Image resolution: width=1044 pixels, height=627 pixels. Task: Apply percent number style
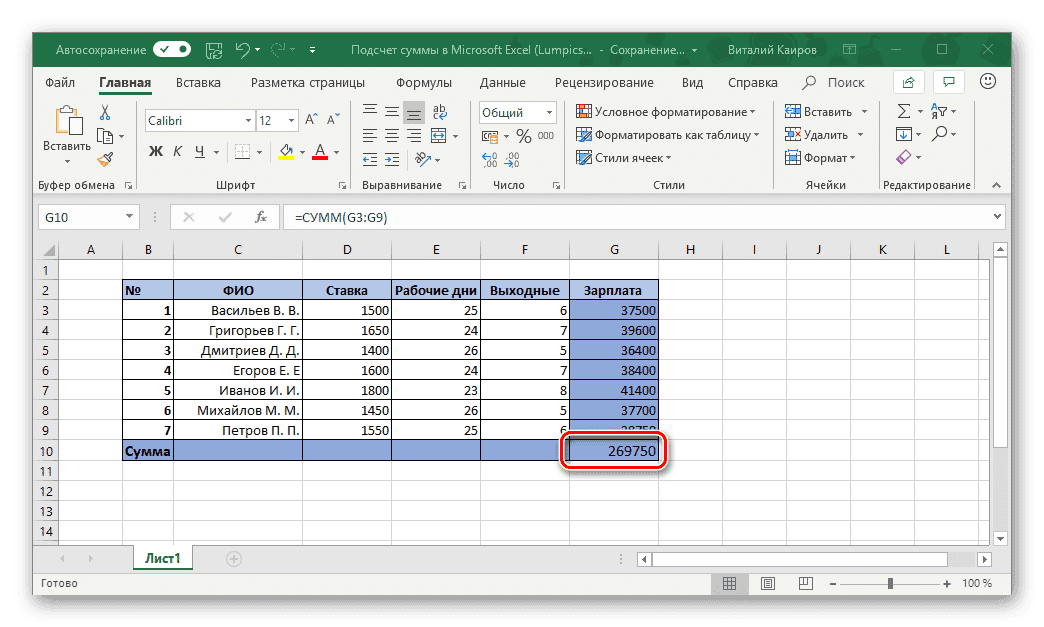click(x=522, y=136)
